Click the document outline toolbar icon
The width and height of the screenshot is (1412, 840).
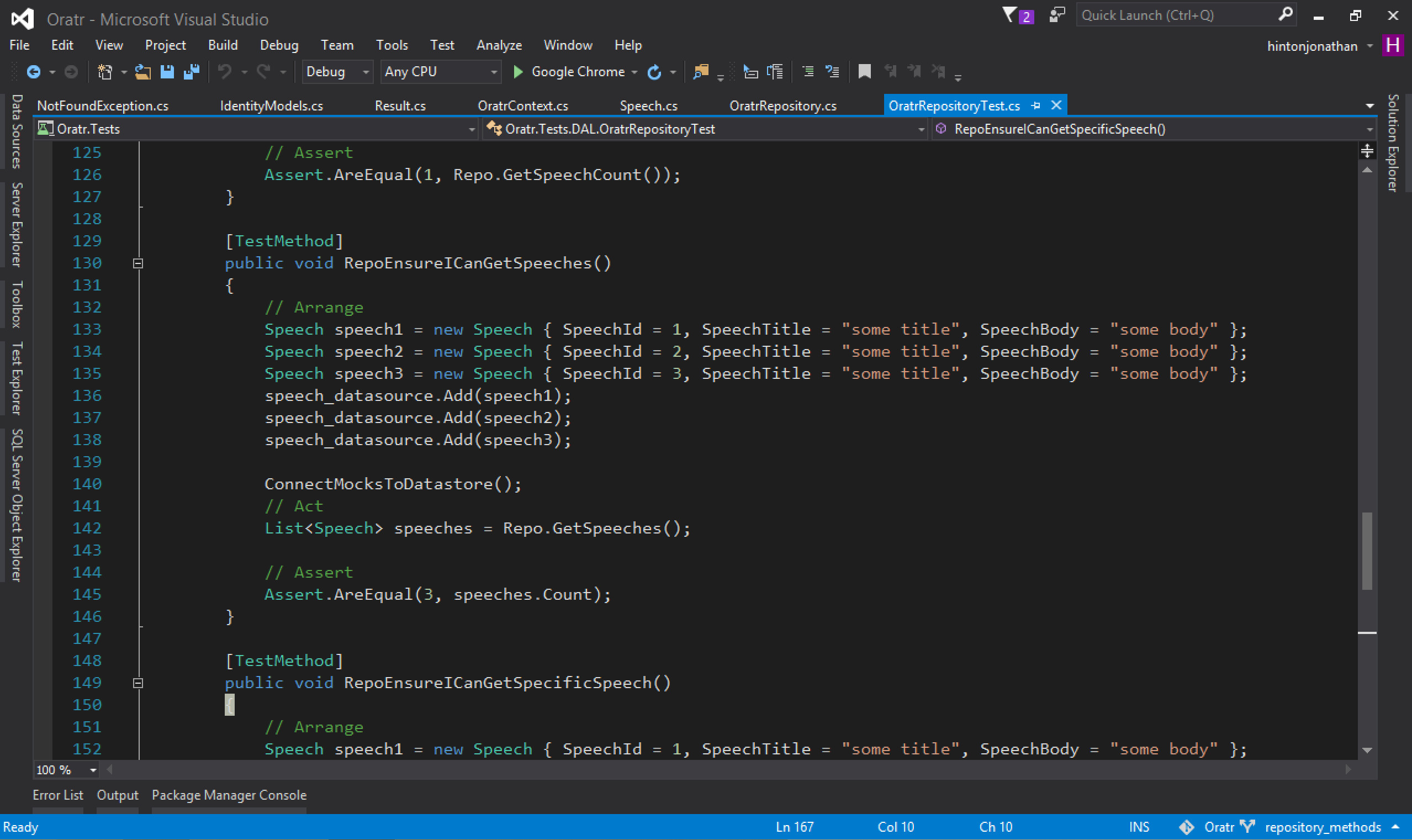pos(775,72)
